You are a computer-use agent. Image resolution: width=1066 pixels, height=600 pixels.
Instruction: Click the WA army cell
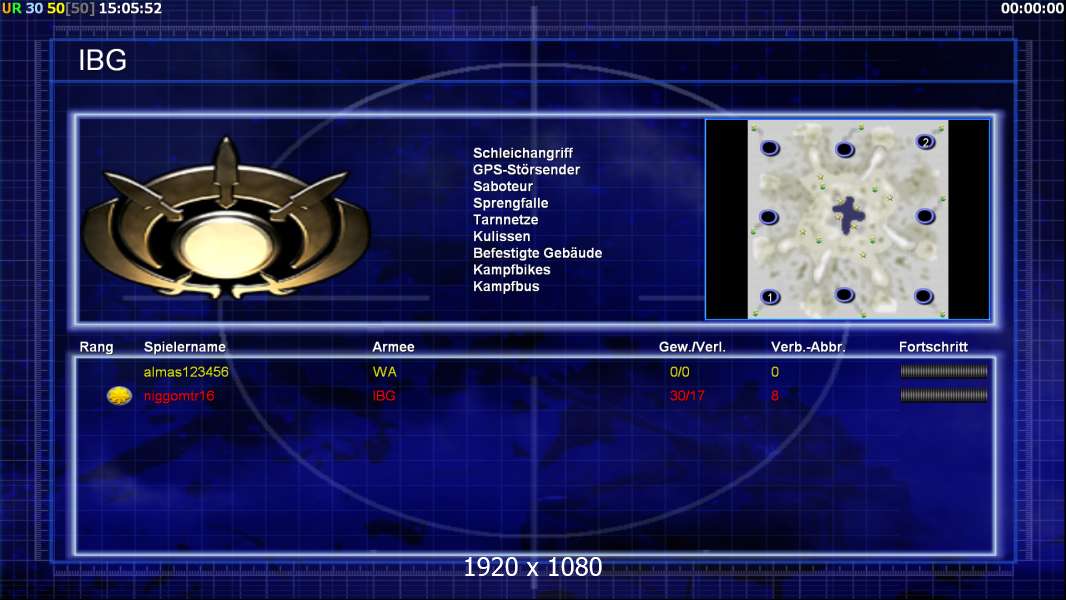pos(385,372)
